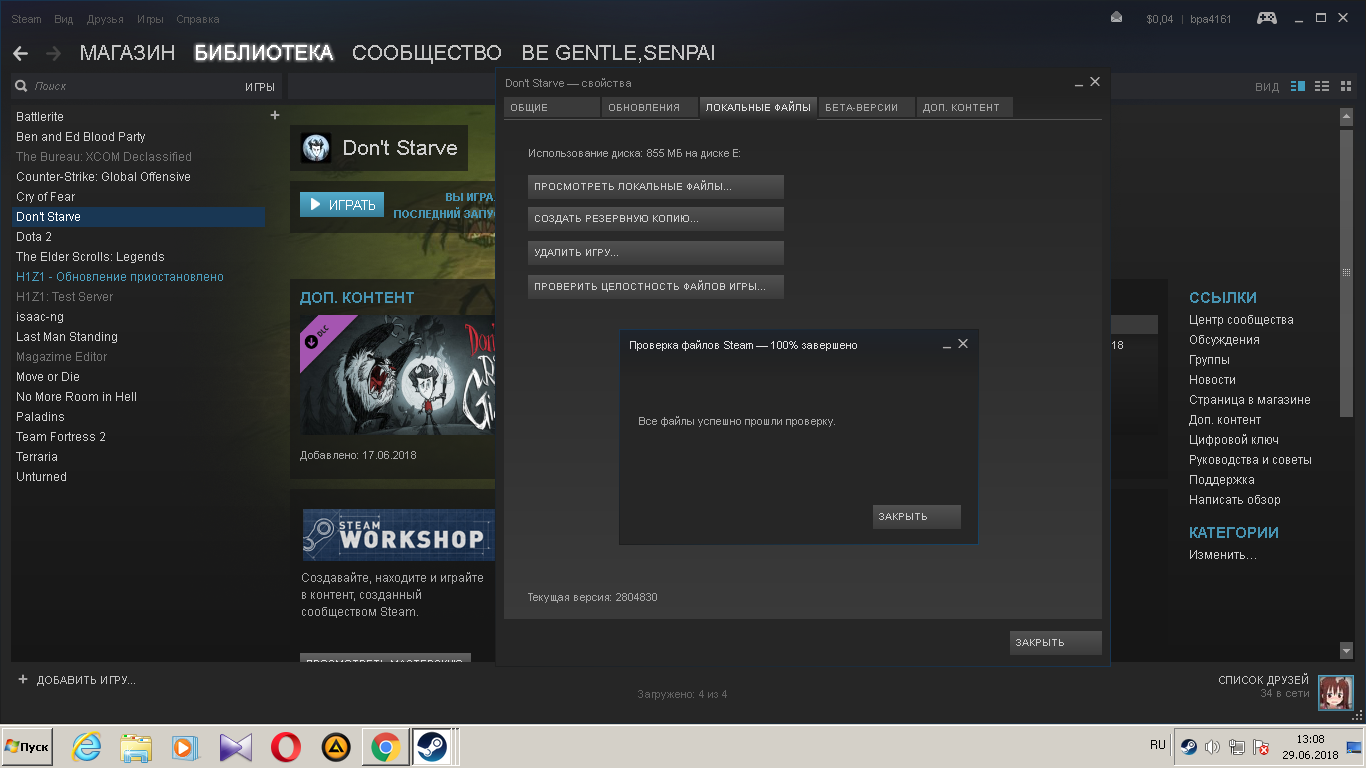Viewport: 1366px width, 768px height.
Task: Open the bpa4161 account dropdown
Action: [x=1210, y=19]
